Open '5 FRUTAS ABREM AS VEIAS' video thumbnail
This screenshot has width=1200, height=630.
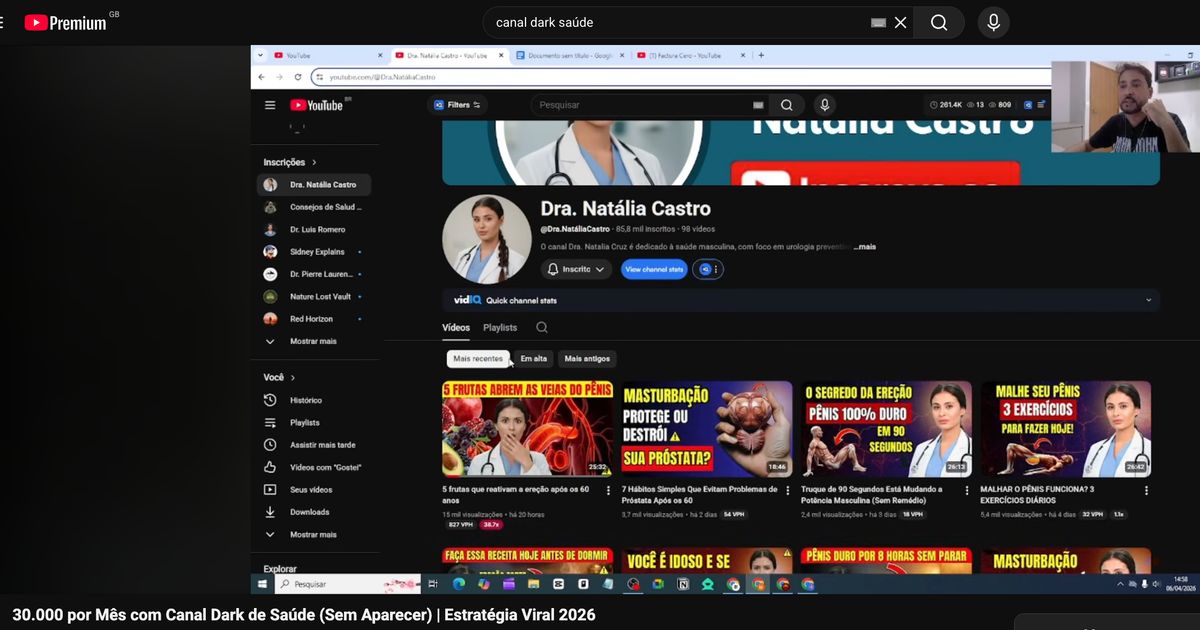[x=528, y=428]
